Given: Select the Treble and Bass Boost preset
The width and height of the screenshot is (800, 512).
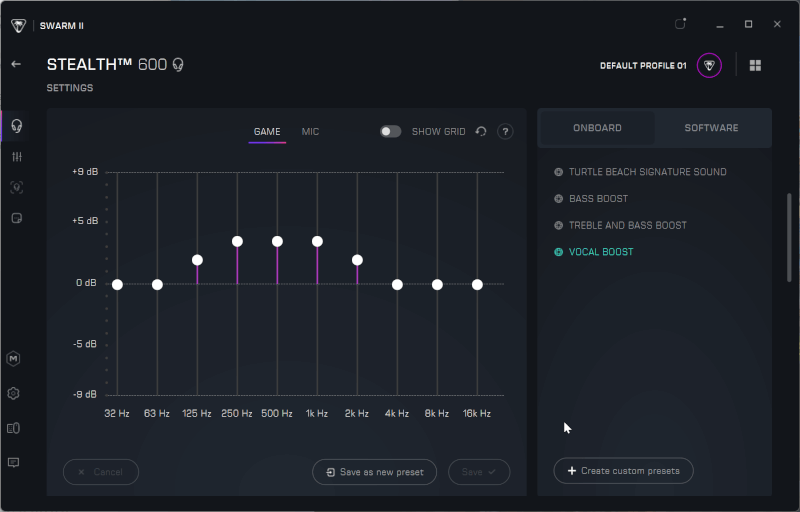Looking at the screenshot, I should [x=628, y=225].
